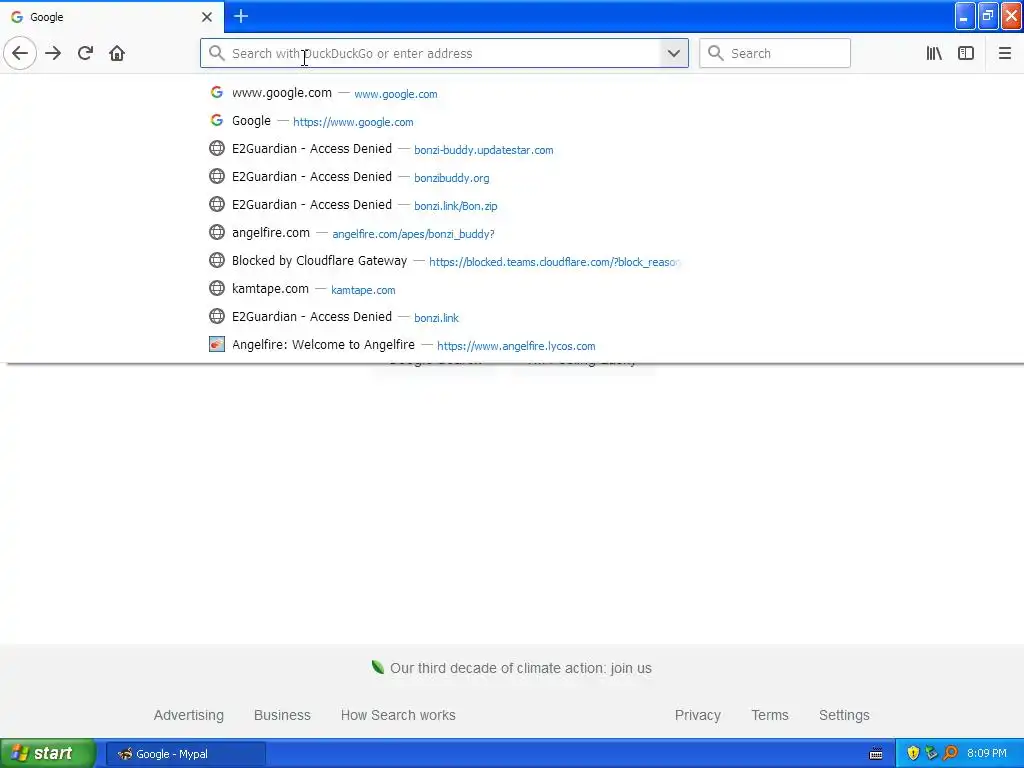Click the orange magnifier tray icon
Screen dimensions: 1024x768
[950, 754]
